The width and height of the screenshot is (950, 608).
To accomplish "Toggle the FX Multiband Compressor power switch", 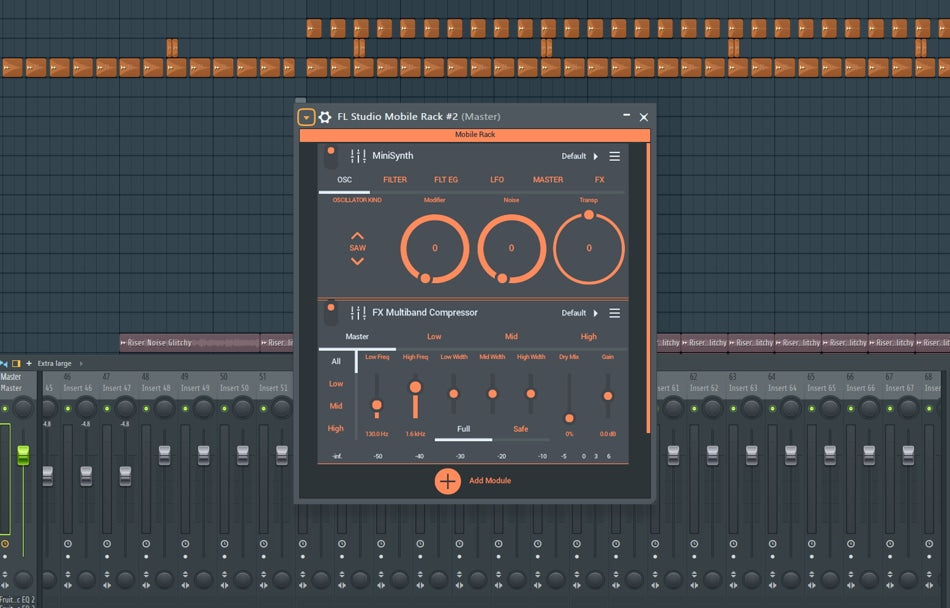I will click(x=331, y=313).
